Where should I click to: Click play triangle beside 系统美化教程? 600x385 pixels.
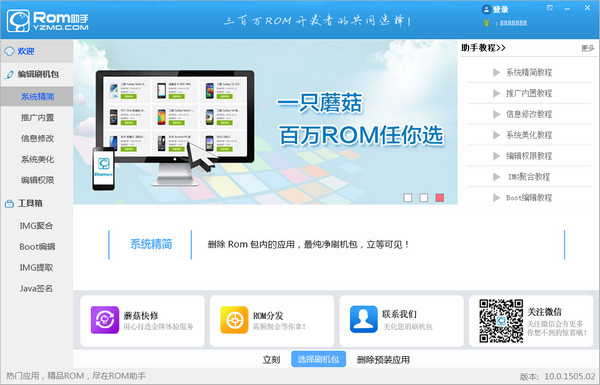496,135
